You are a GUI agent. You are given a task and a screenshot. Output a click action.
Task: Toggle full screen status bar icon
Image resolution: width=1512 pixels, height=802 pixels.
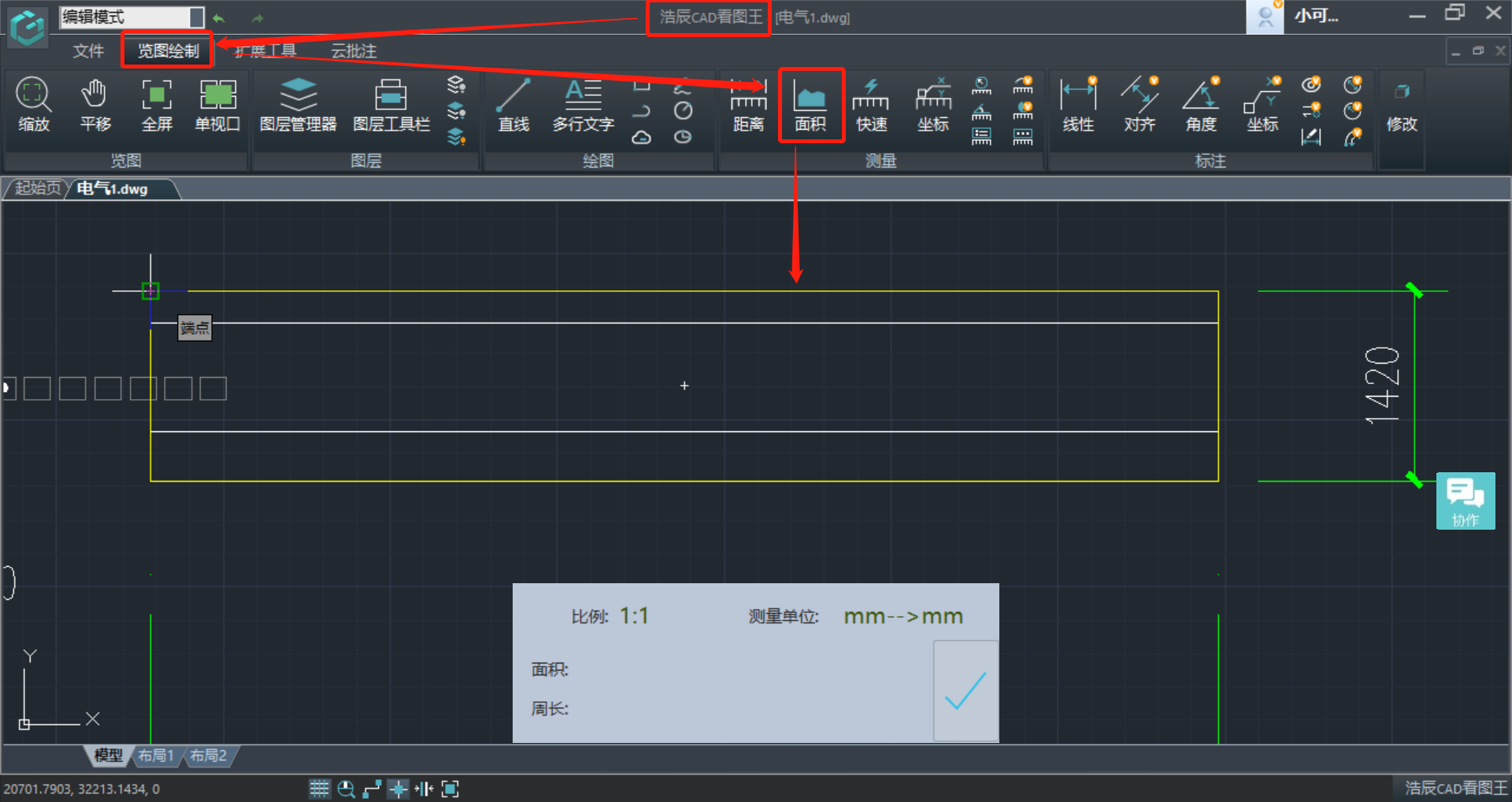pyautogui.click(x=450, y=789)
